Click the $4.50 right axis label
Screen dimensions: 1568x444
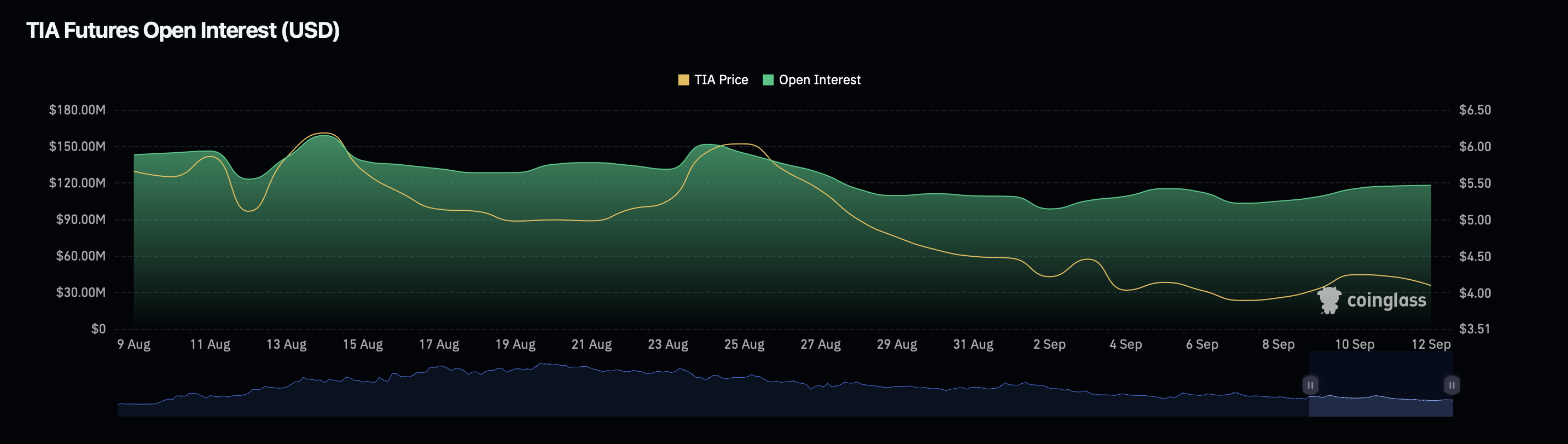coord(1475,256)
